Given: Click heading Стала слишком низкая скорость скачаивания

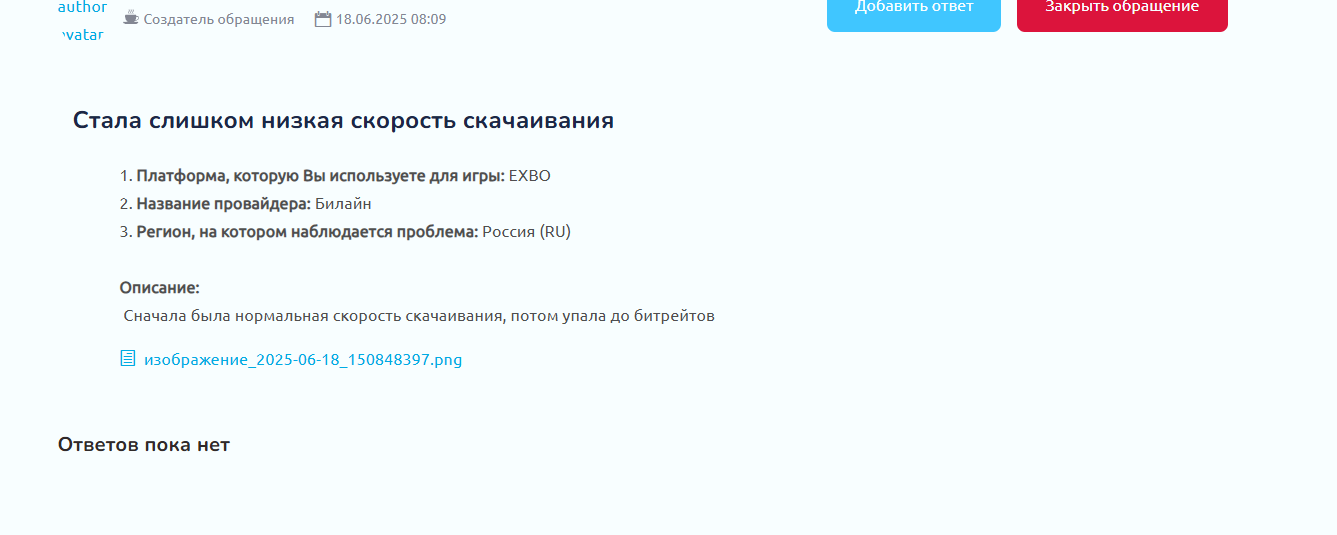Looking at the screenshot, I should 343,121.
